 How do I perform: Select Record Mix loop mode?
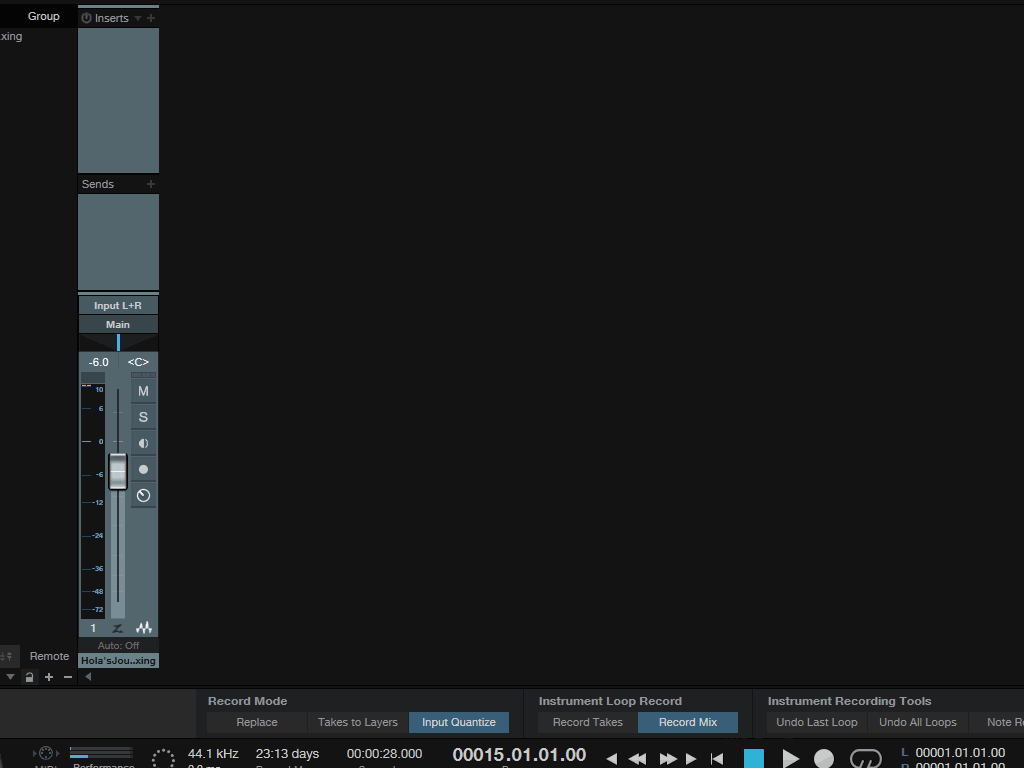point(688,722)
